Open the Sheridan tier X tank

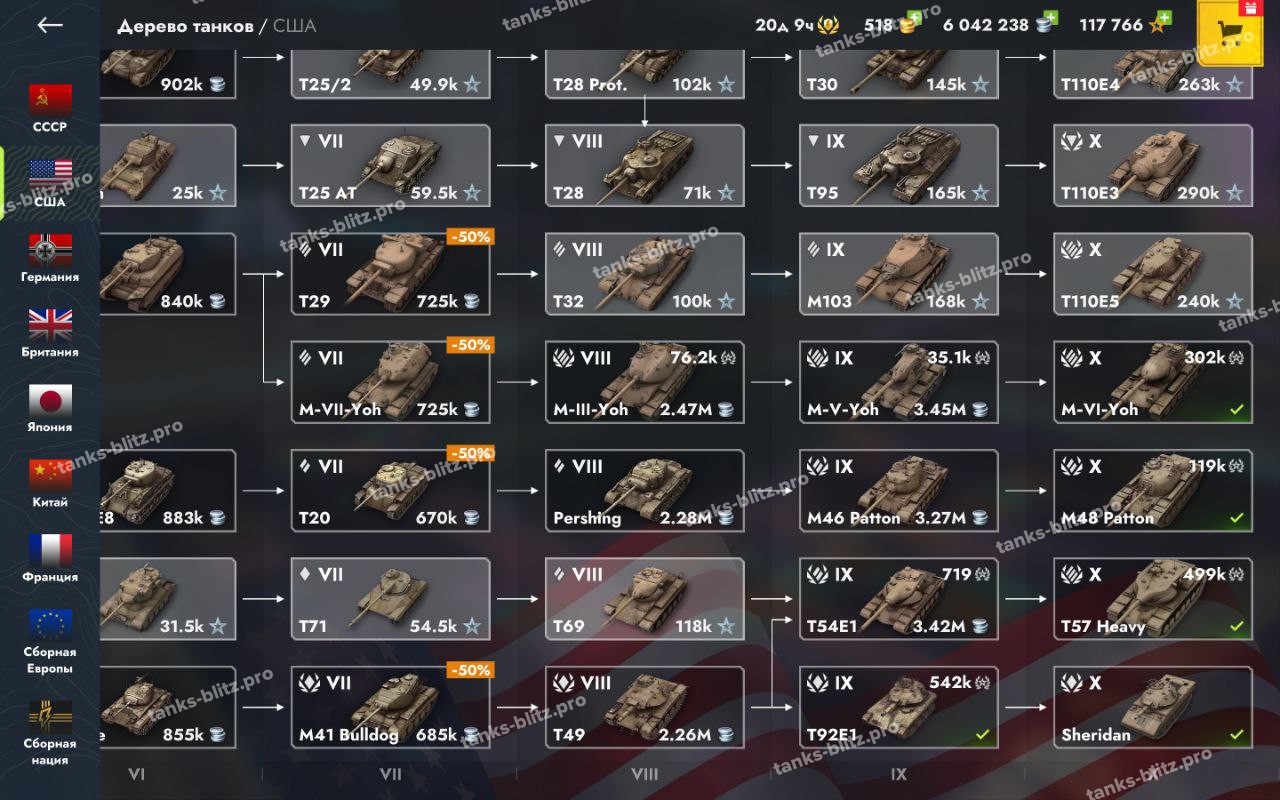(1153, 708)
